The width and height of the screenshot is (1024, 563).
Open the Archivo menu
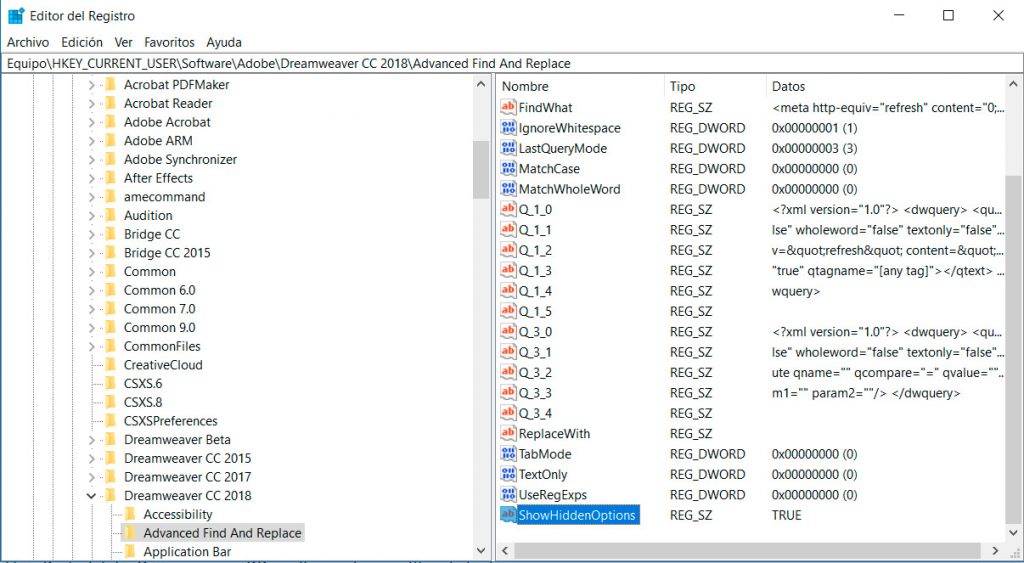click(x=28, y=42)
